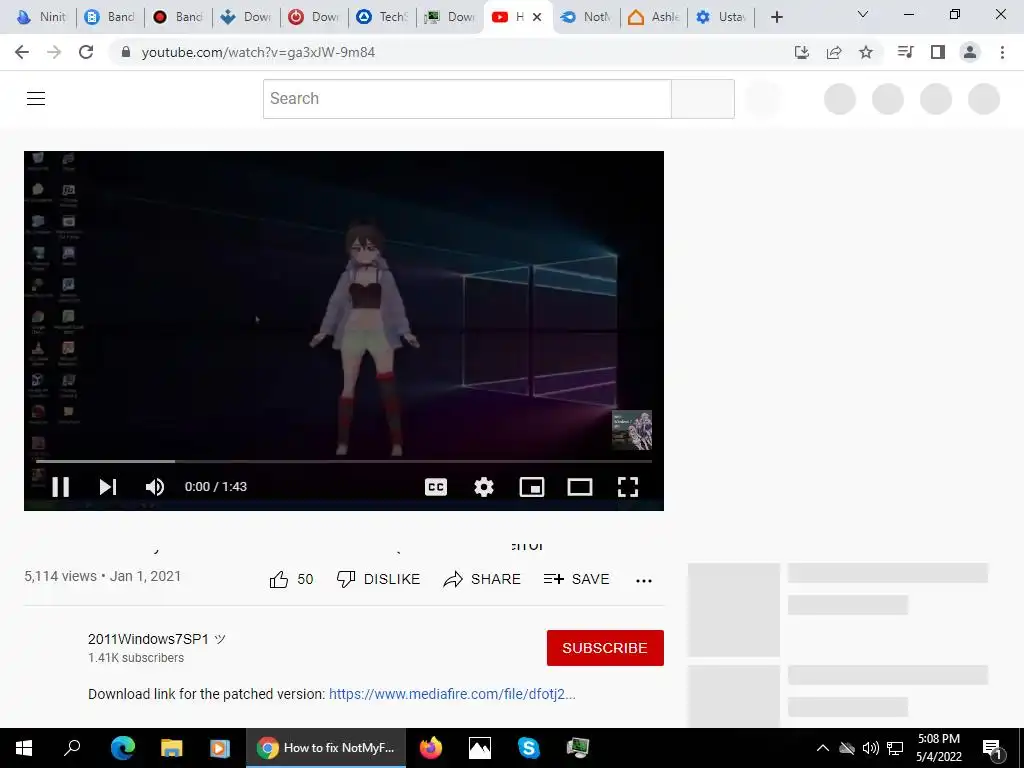1024x768 pixels.
Task: Open Photos app from taskbar
Action: point(479,748)
